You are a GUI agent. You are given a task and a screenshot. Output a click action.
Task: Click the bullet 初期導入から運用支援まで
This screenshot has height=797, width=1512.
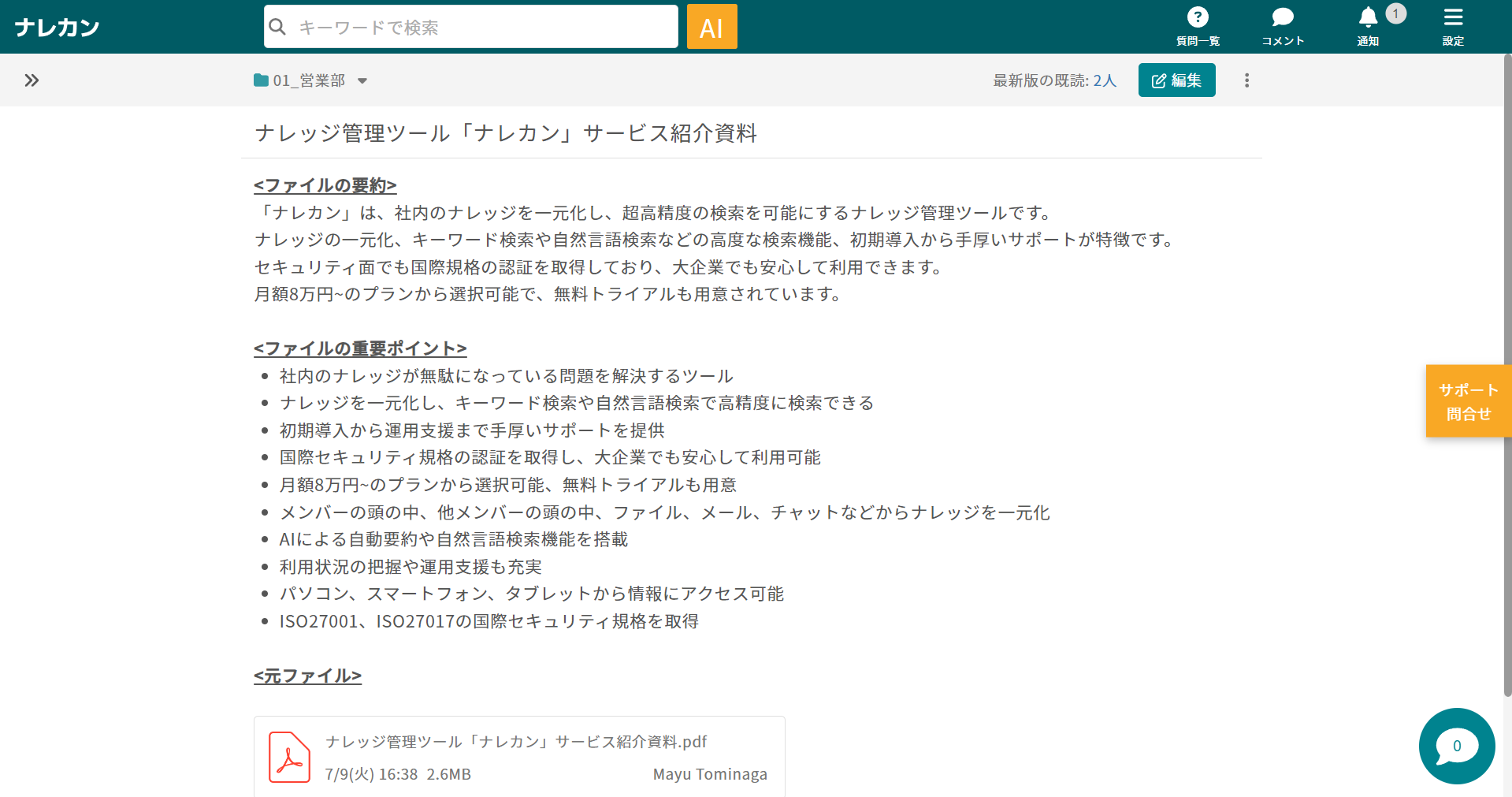click(x=472, y=430)
